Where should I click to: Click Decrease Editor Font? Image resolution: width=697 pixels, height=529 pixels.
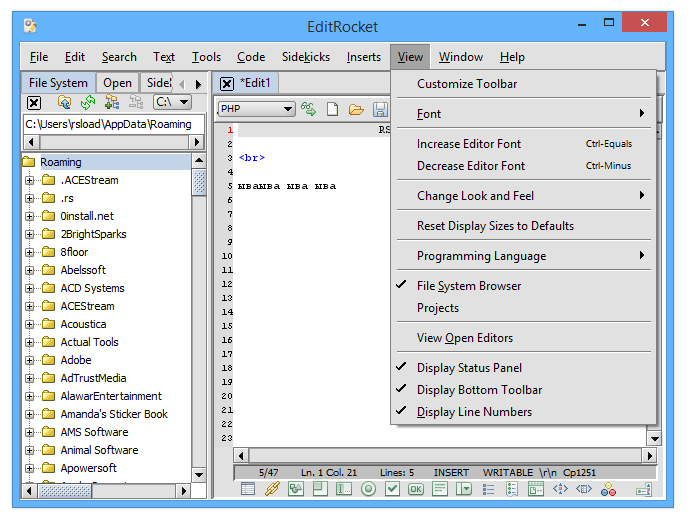[x=524, y=166]
